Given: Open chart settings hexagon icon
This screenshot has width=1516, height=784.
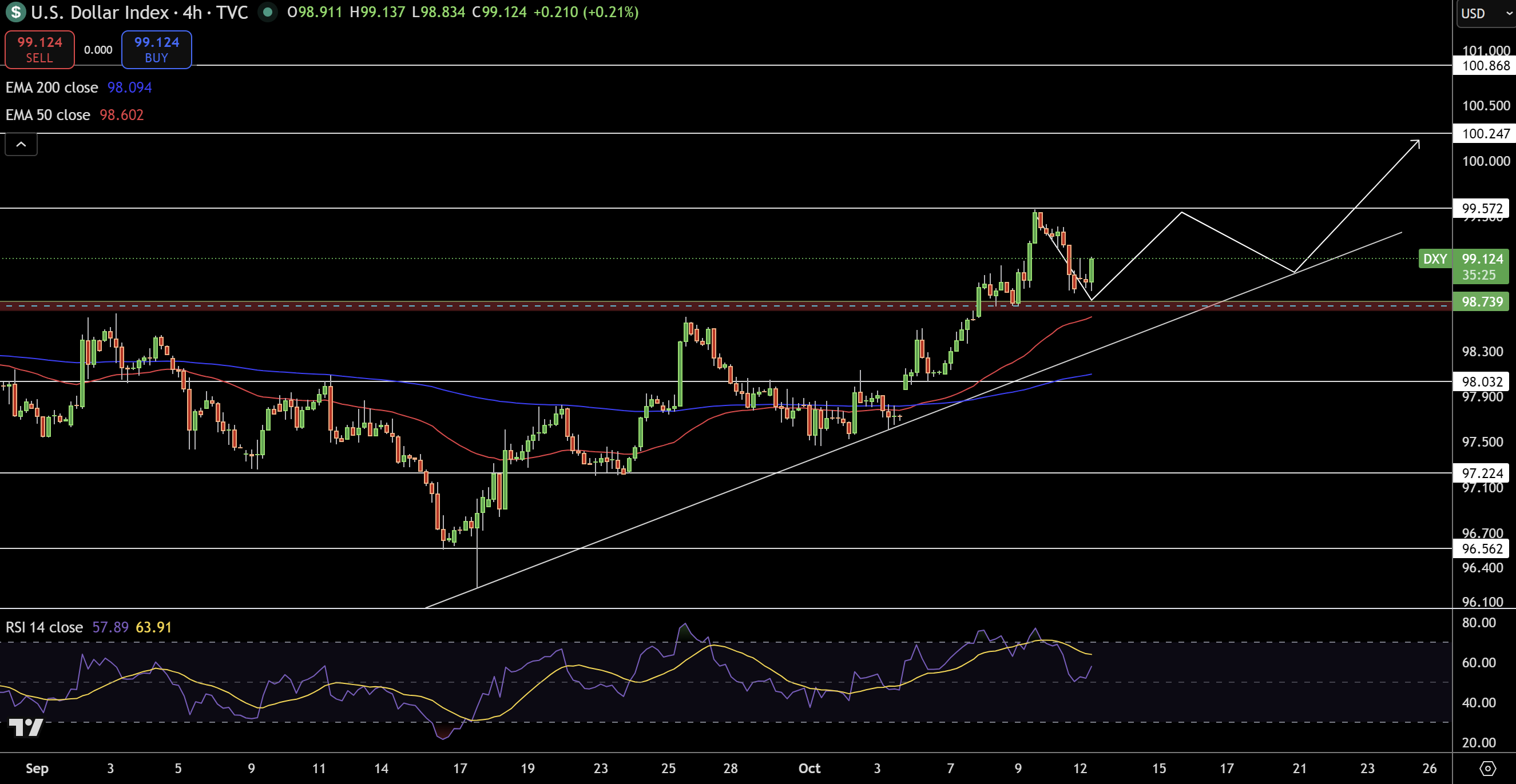Looking at the screenshot, I should point(1487,768).
